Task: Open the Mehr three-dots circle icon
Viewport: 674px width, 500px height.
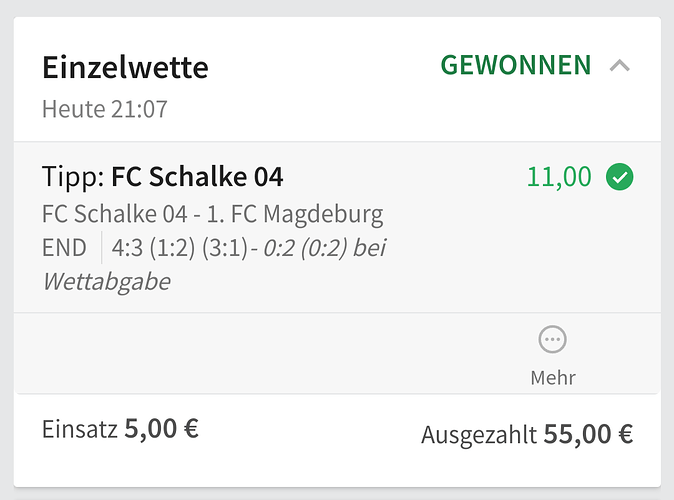Action: click(552, 339)
